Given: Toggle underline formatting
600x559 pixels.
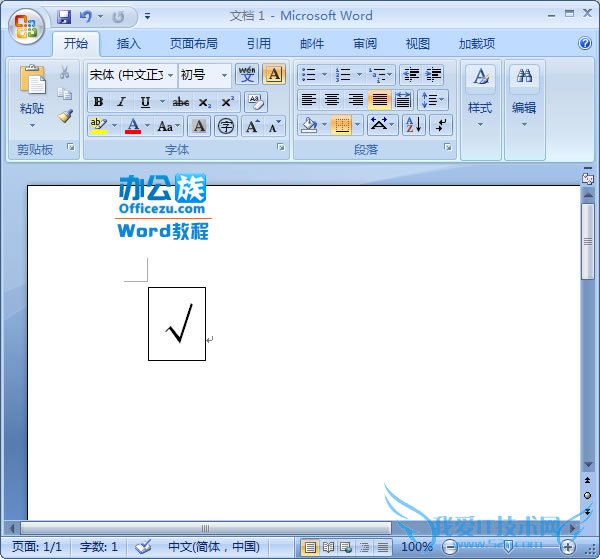Looking at the screenshot, I should (x=145, y=102).
